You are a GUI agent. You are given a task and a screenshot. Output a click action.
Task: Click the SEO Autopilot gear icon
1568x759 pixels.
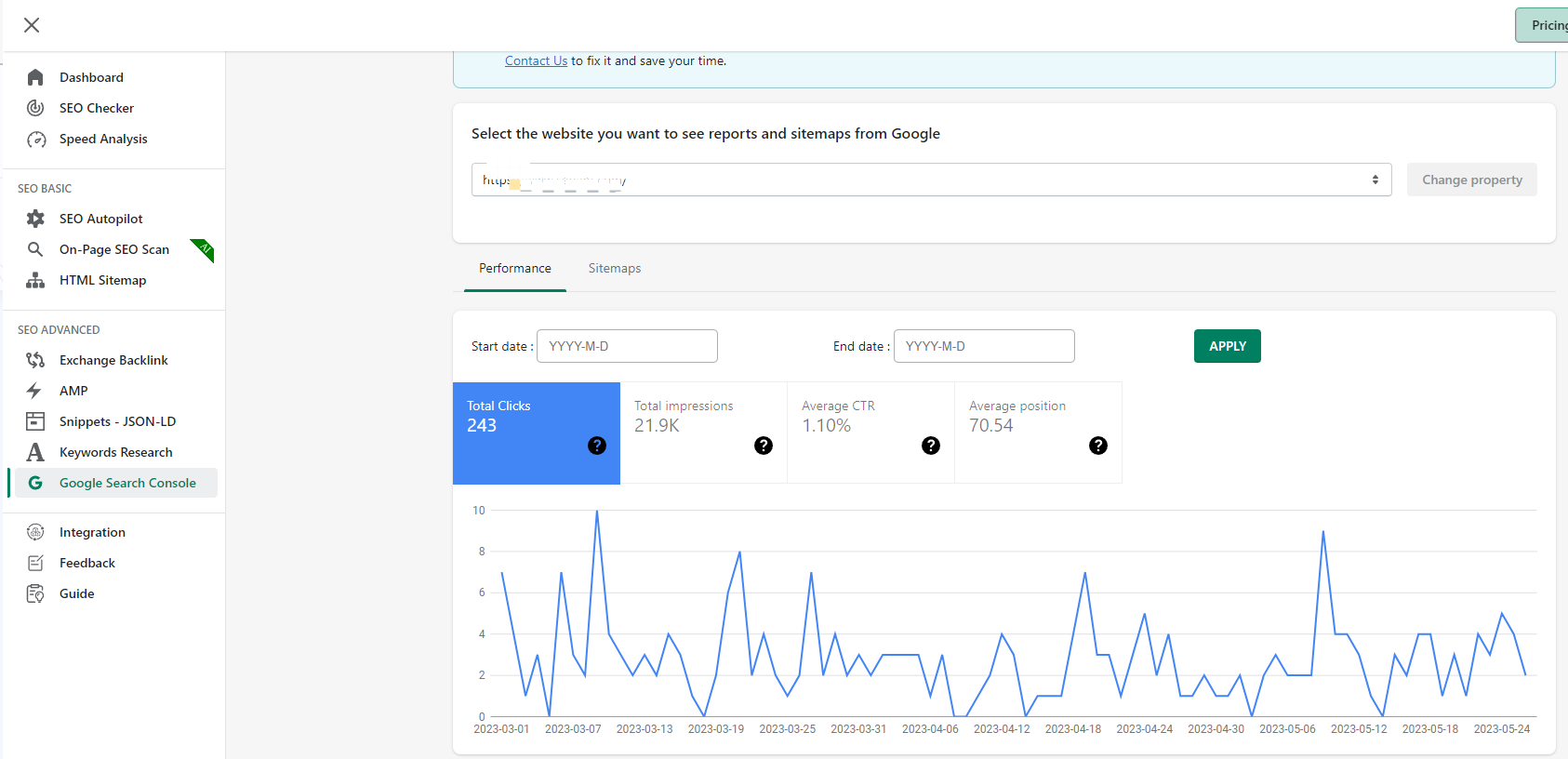[x=35, y=219]
